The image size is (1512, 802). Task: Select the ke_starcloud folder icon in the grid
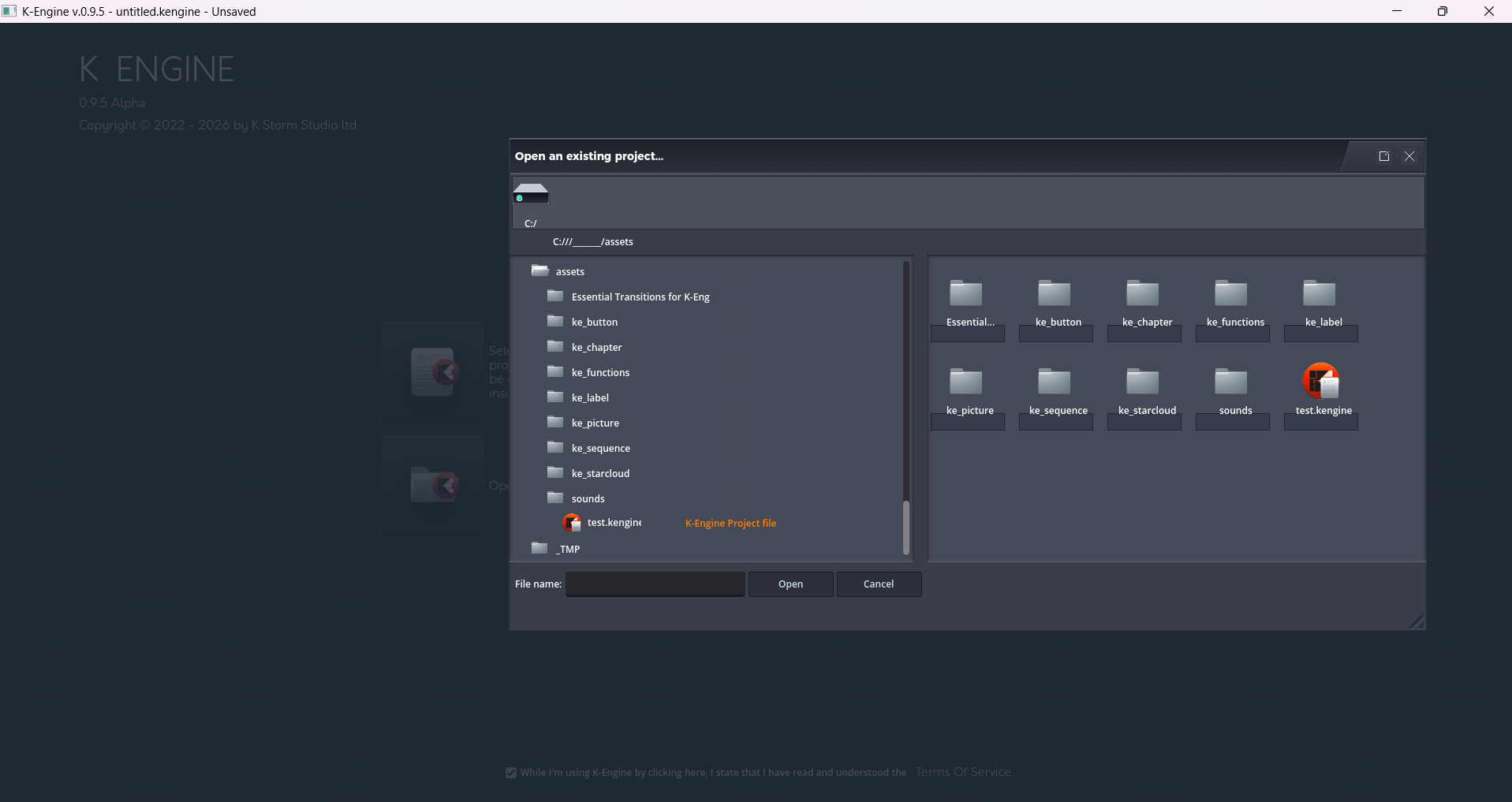(1143, 382)
